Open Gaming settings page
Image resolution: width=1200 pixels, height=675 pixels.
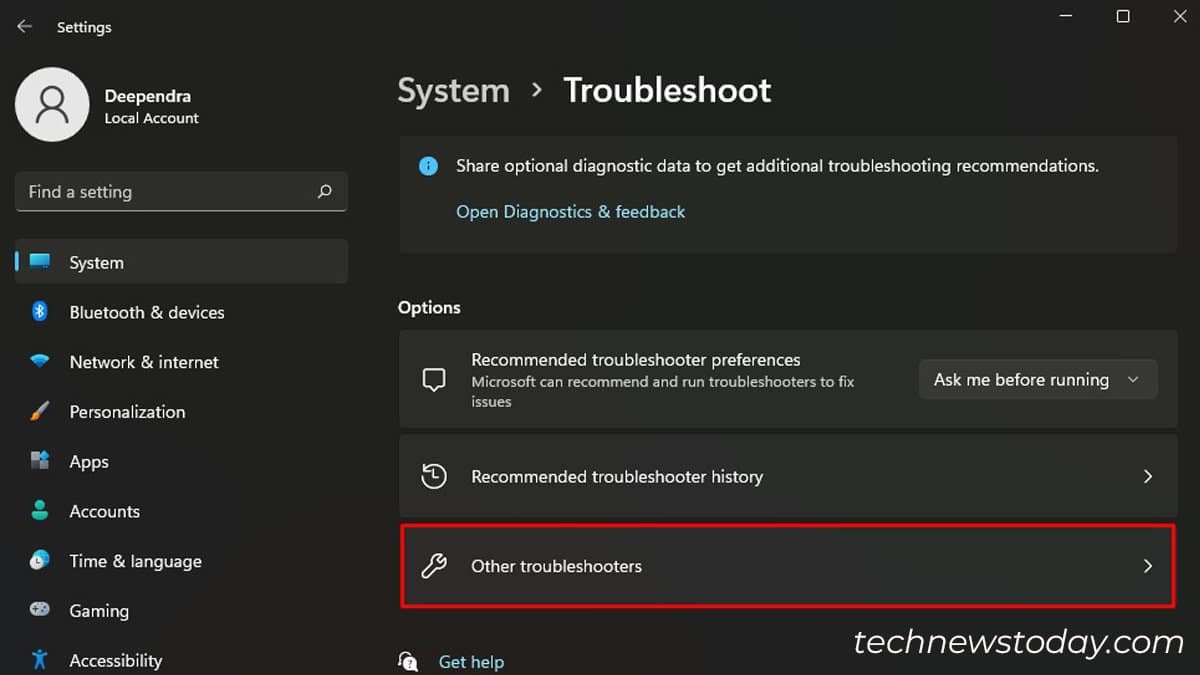[x=99, y=611]
